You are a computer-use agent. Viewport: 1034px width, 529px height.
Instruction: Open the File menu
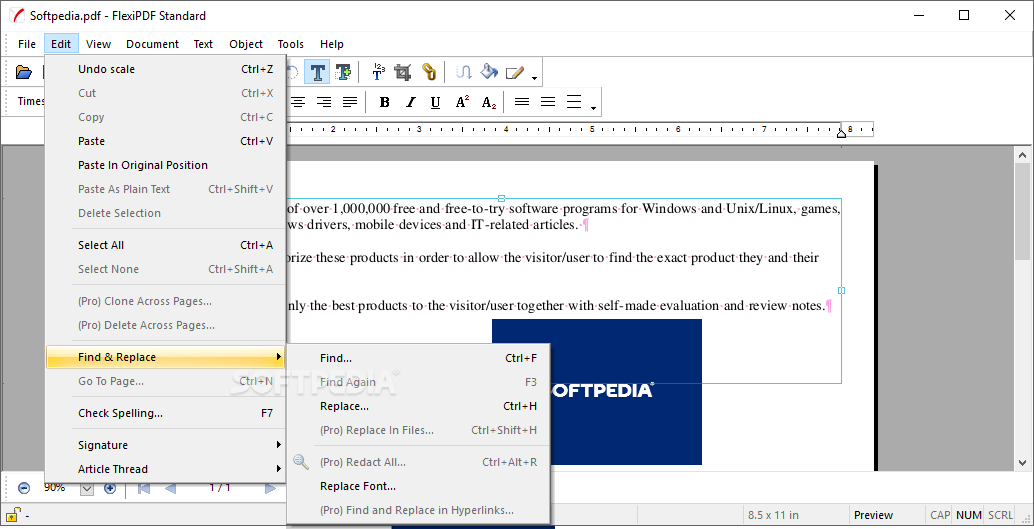click(x=27, y=44)
